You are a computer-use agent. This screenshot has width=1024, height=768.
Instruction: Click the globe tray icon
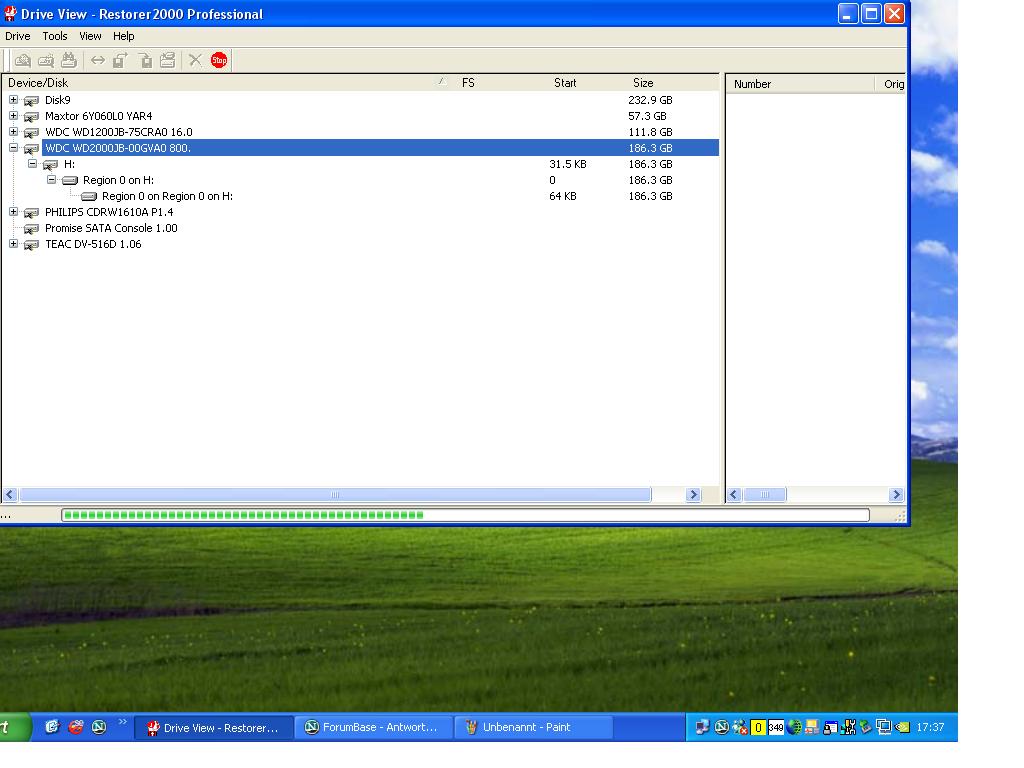point(794,727)
